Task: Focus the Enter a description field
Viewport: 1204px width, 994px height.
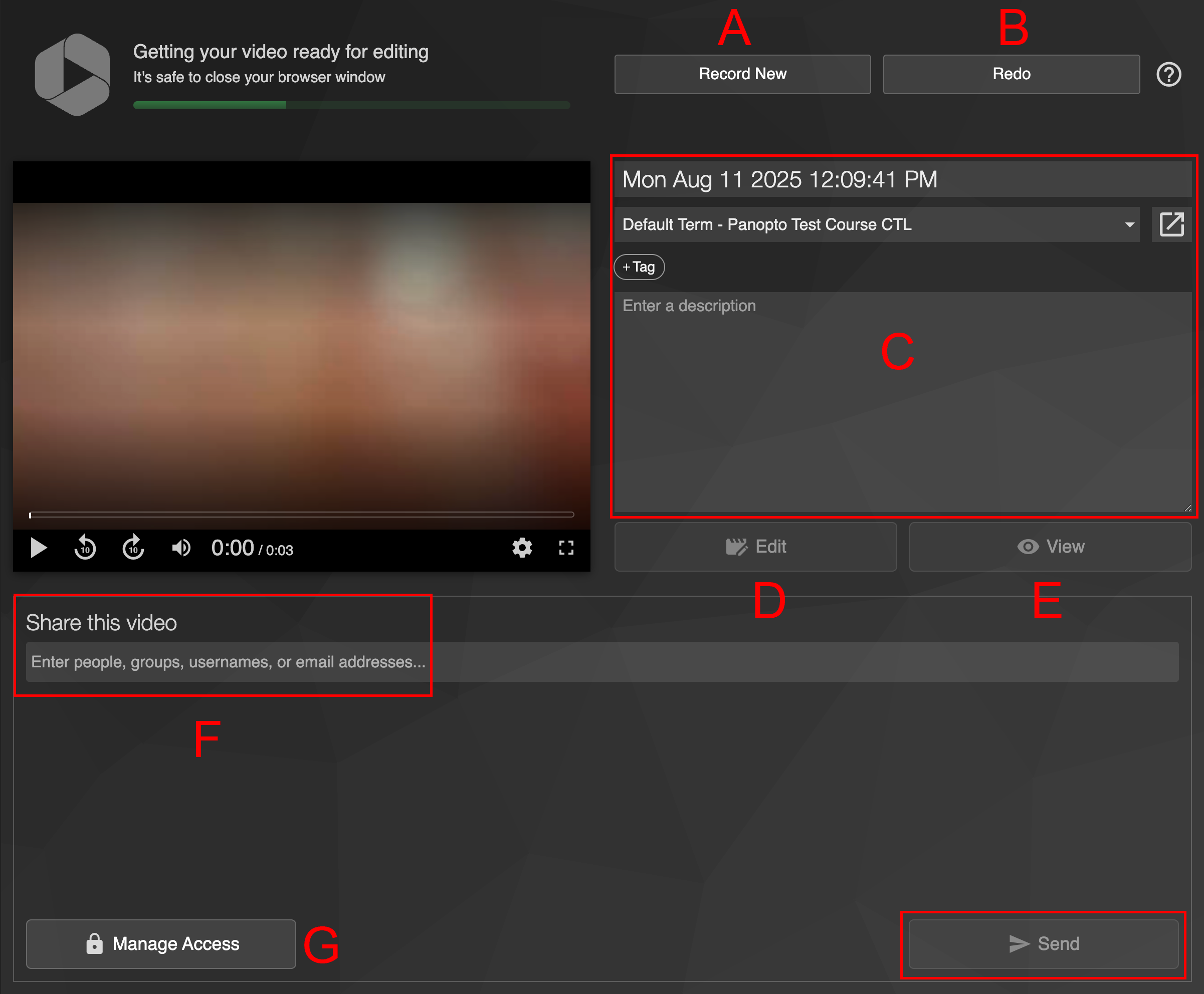Action: 902,401
